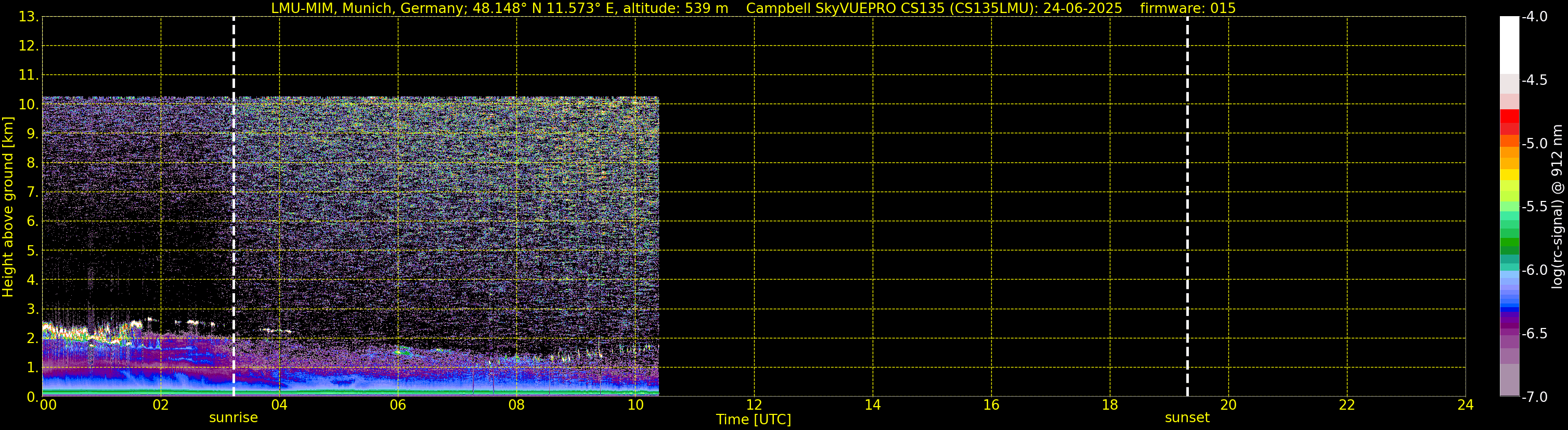Select the "Height above ground [km]" axis title
This screenshot has height=430, width=1568.
(8, 207)
